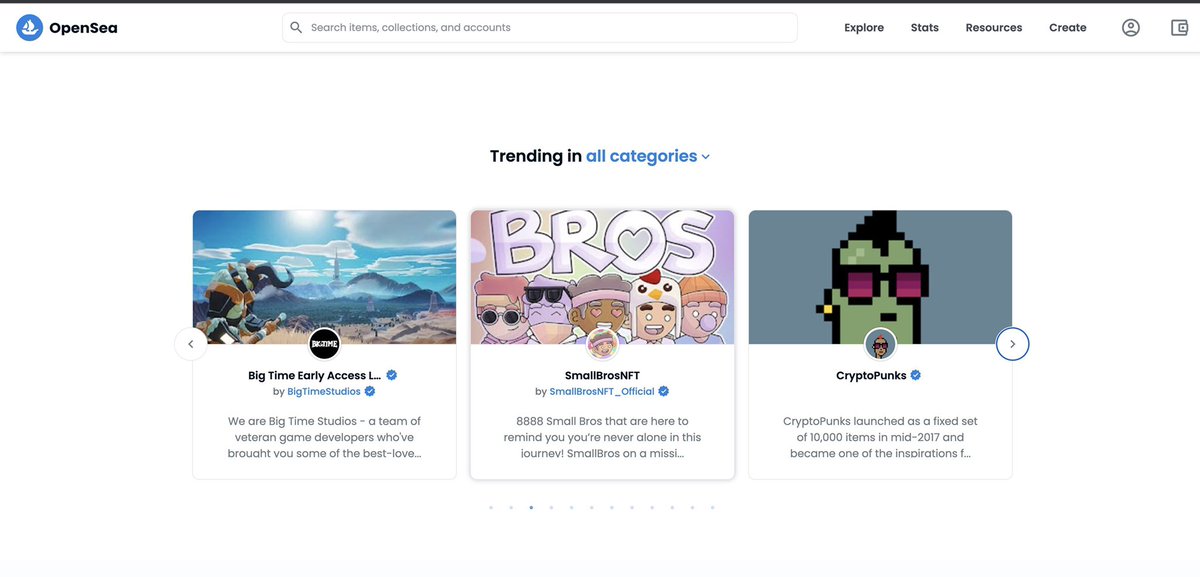Click "CryptoPunks launched as a fixed set" description
The width and height of the screenshot is (1200, 577).
point(880,437)
